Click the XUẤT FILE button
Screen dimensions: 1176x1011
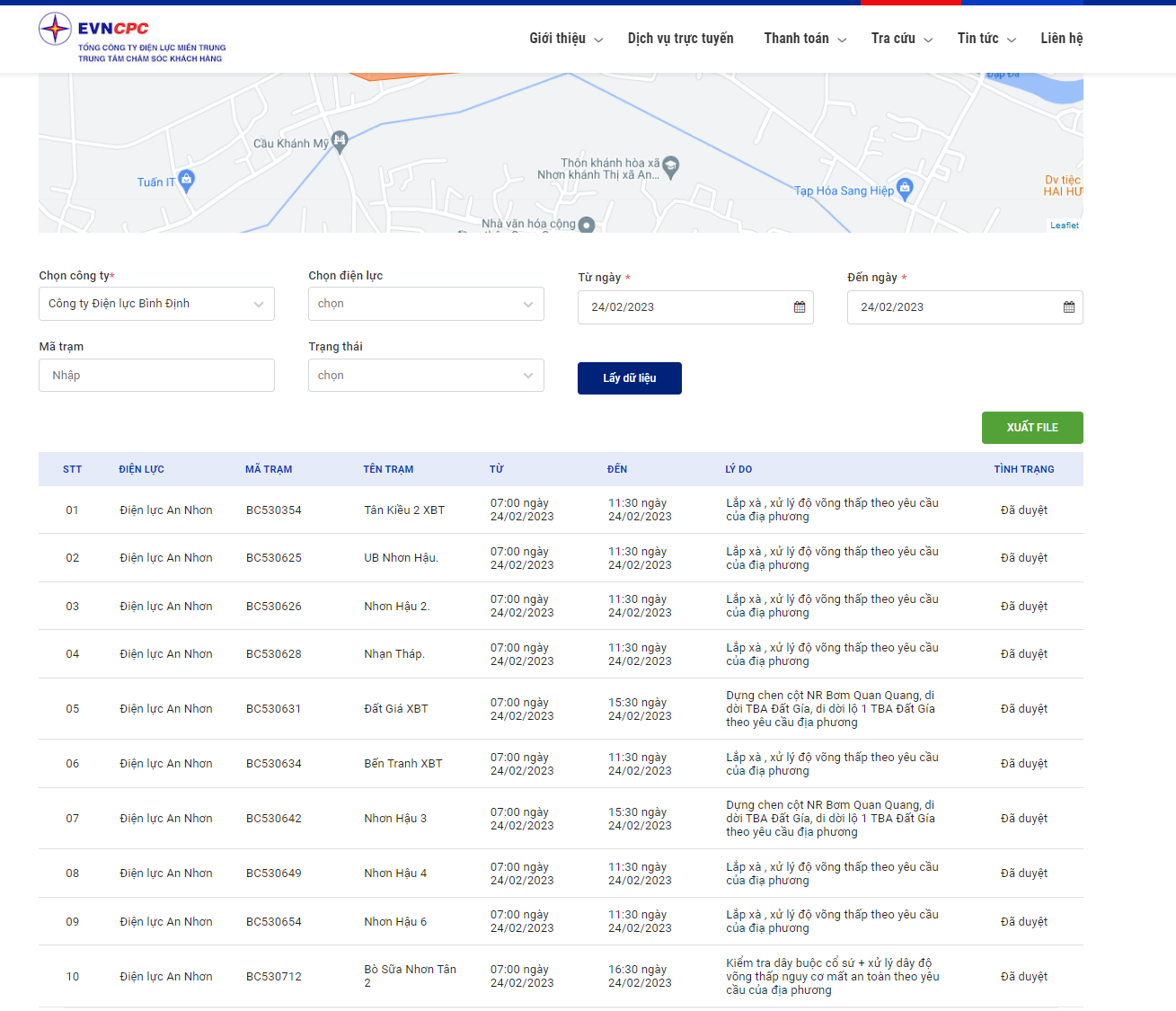(x=1032, y=428)
